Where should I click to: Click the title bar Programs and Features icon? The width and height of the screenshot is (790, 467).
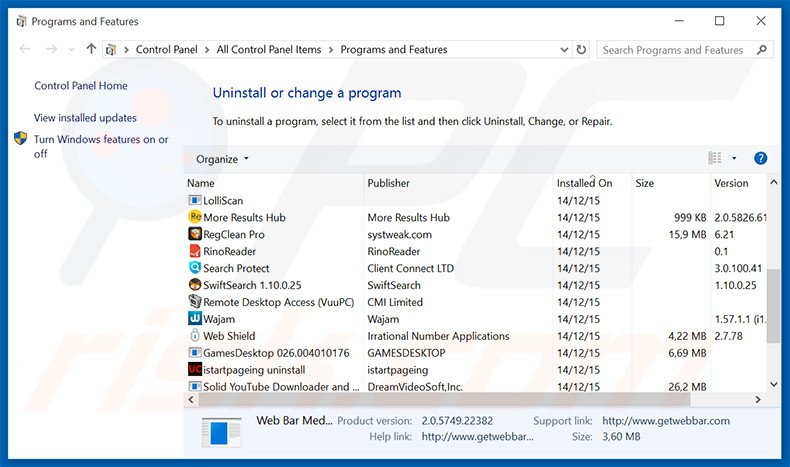(21, 22)
